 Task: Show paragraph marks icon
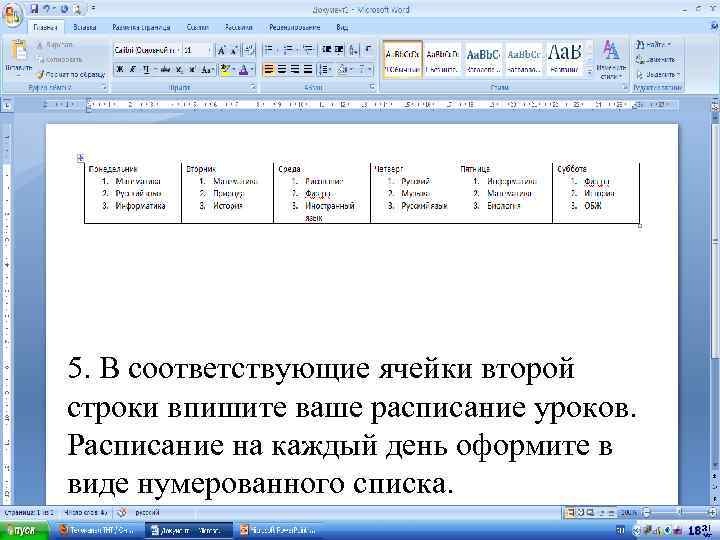coord(368,49)
